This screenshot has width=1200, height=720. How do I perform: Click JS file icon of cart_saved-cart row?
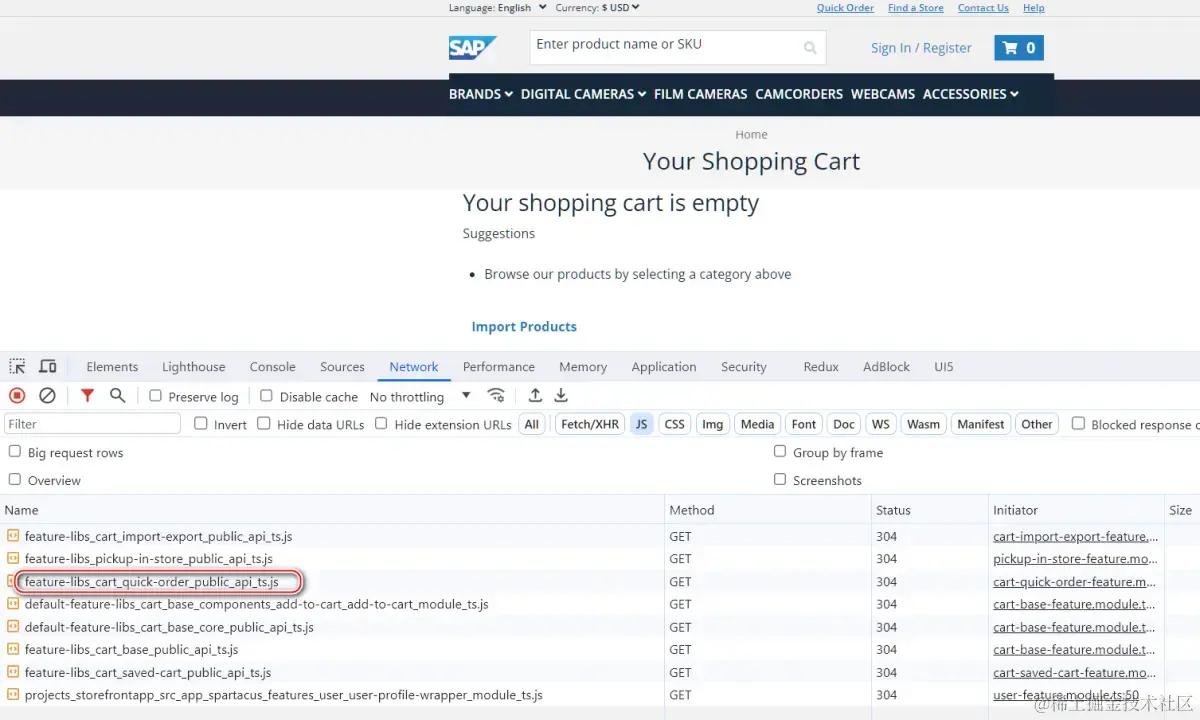tap(13, 672)
